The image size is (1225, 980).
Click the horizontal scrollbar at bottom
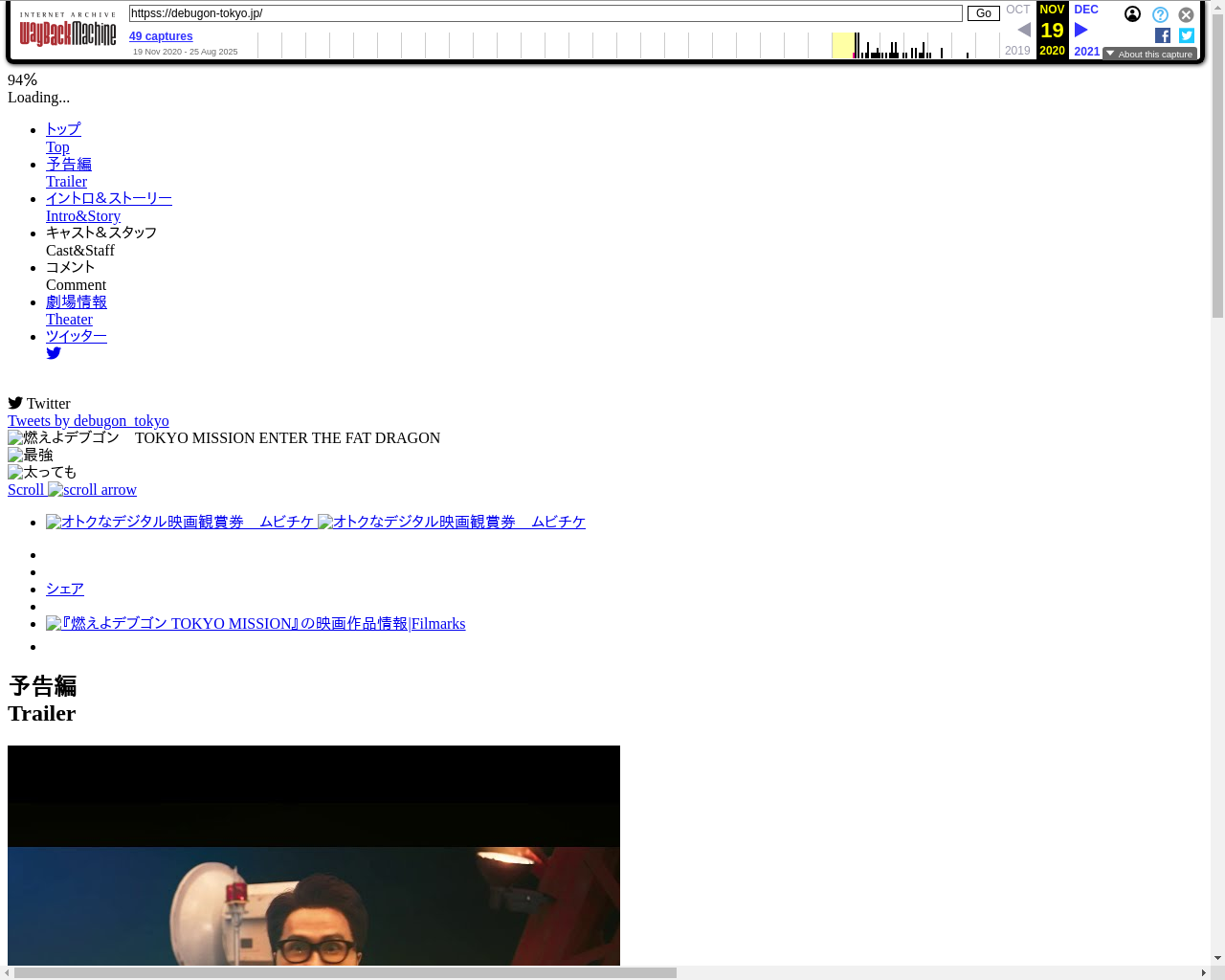coord(345,972)
